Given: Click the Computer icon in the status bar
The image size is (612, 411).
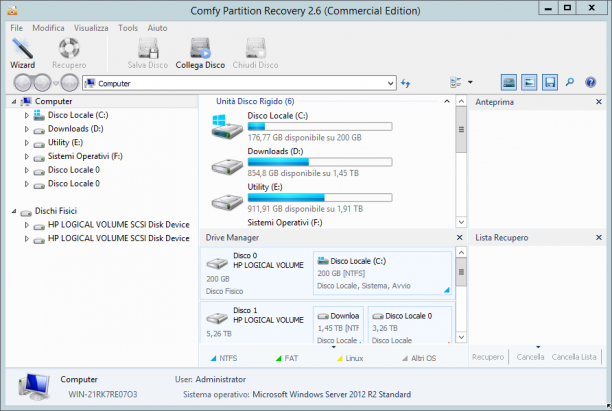Looking at the screenshot, I should click(34, 386).
